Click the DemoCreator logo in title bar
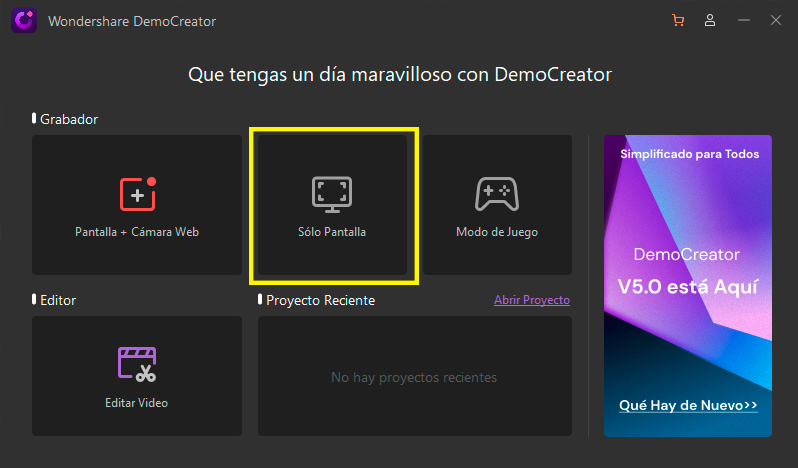798x468 pixels. pyautogui.click(x=23, y=20)
